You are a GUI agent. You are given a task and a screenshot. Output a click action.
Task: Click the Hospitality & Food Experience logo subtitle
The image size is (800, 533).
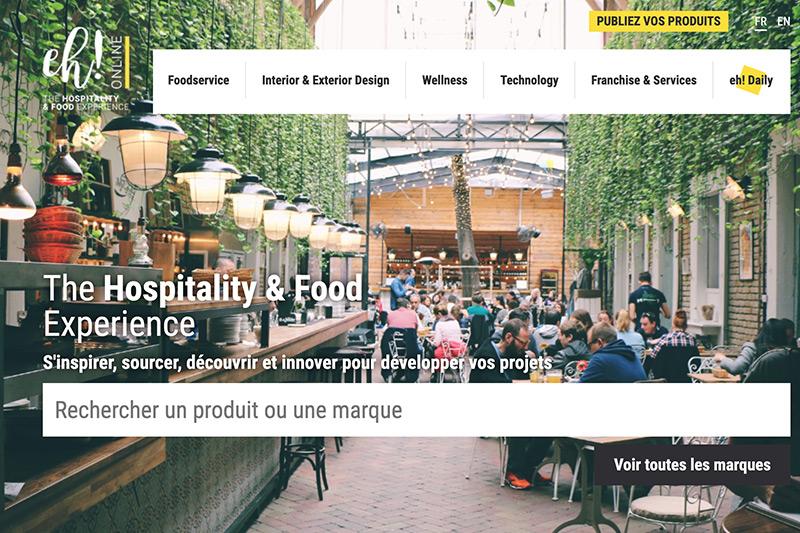86,103
